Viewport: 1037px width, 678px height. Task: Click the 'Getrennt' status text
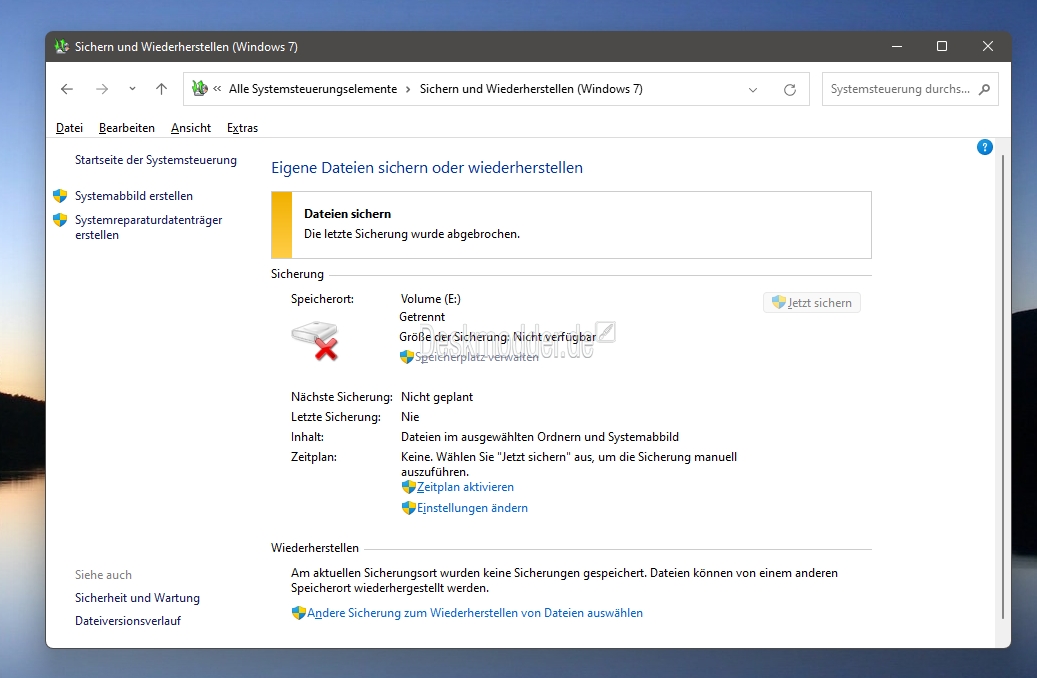pyautogui.click(x=422, y=318)
